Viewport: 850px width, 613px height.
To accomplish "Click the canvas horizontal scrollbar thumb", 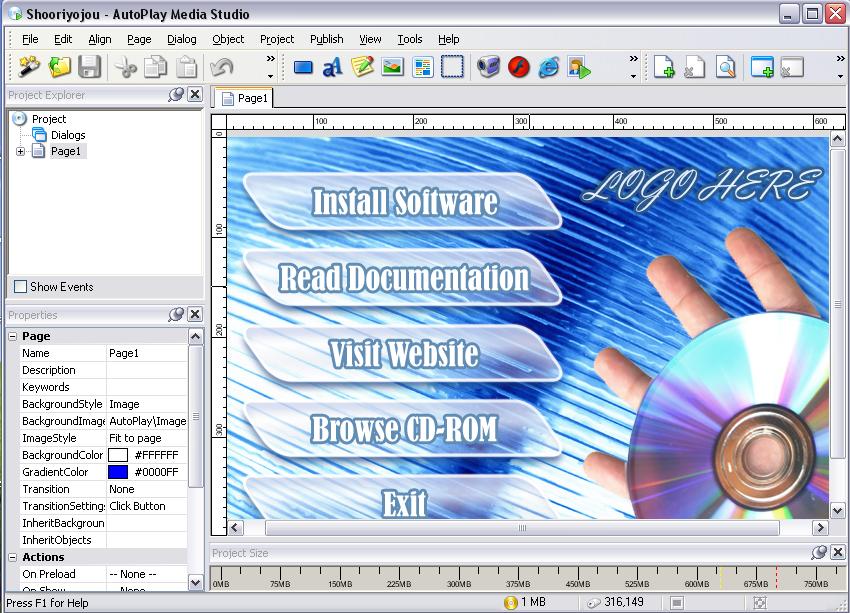I will (x=522, y=527).
